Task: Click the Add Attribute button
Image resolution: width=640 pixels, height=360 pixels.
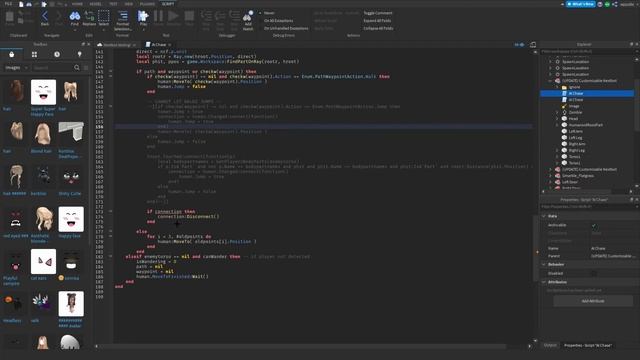Action: tap(593, 301)
